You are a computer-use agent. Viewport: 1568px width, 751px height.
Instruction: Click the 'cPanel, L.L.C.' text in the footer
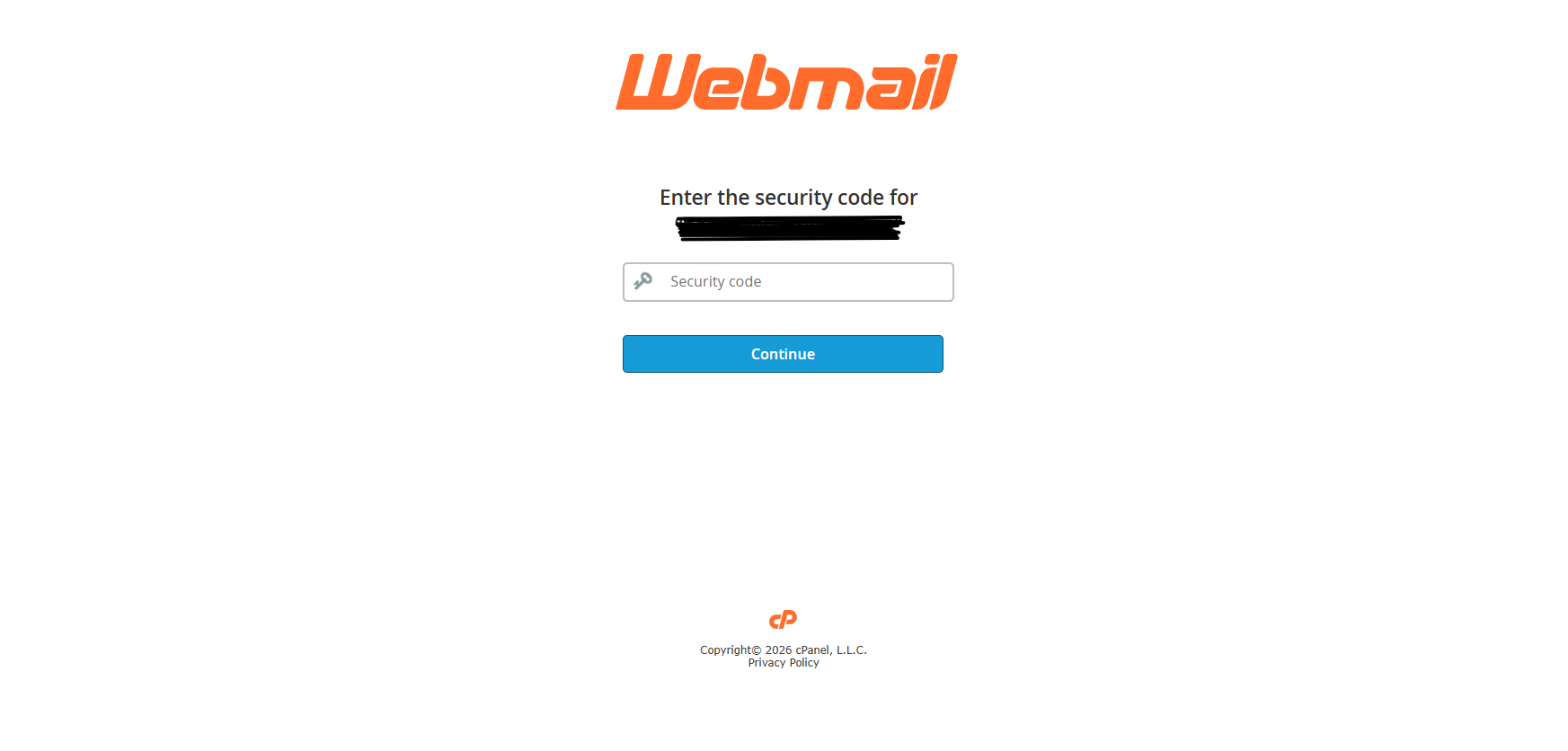[x=831, y=650]
